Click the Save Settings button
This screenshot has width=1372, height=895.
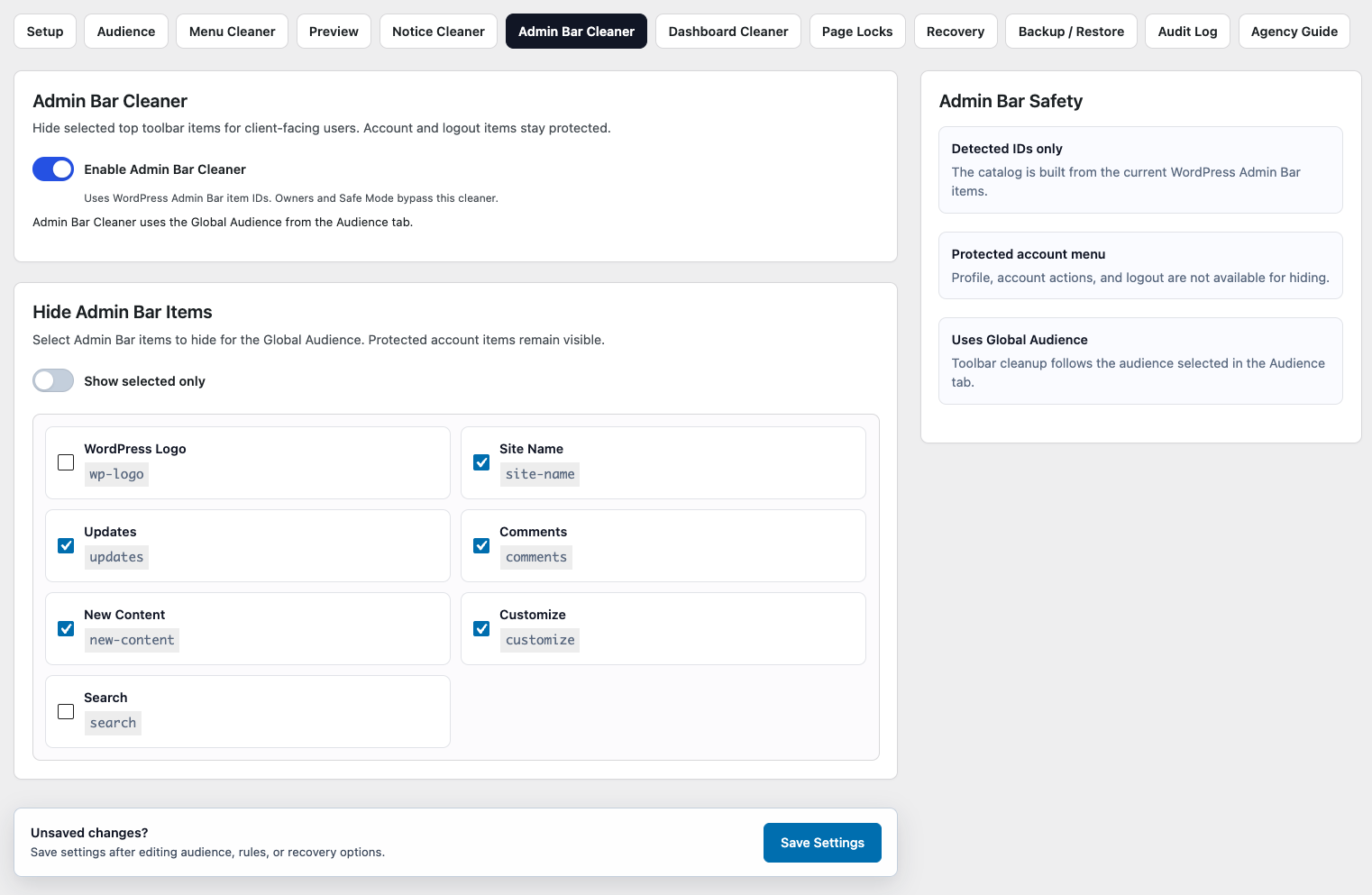822,843
